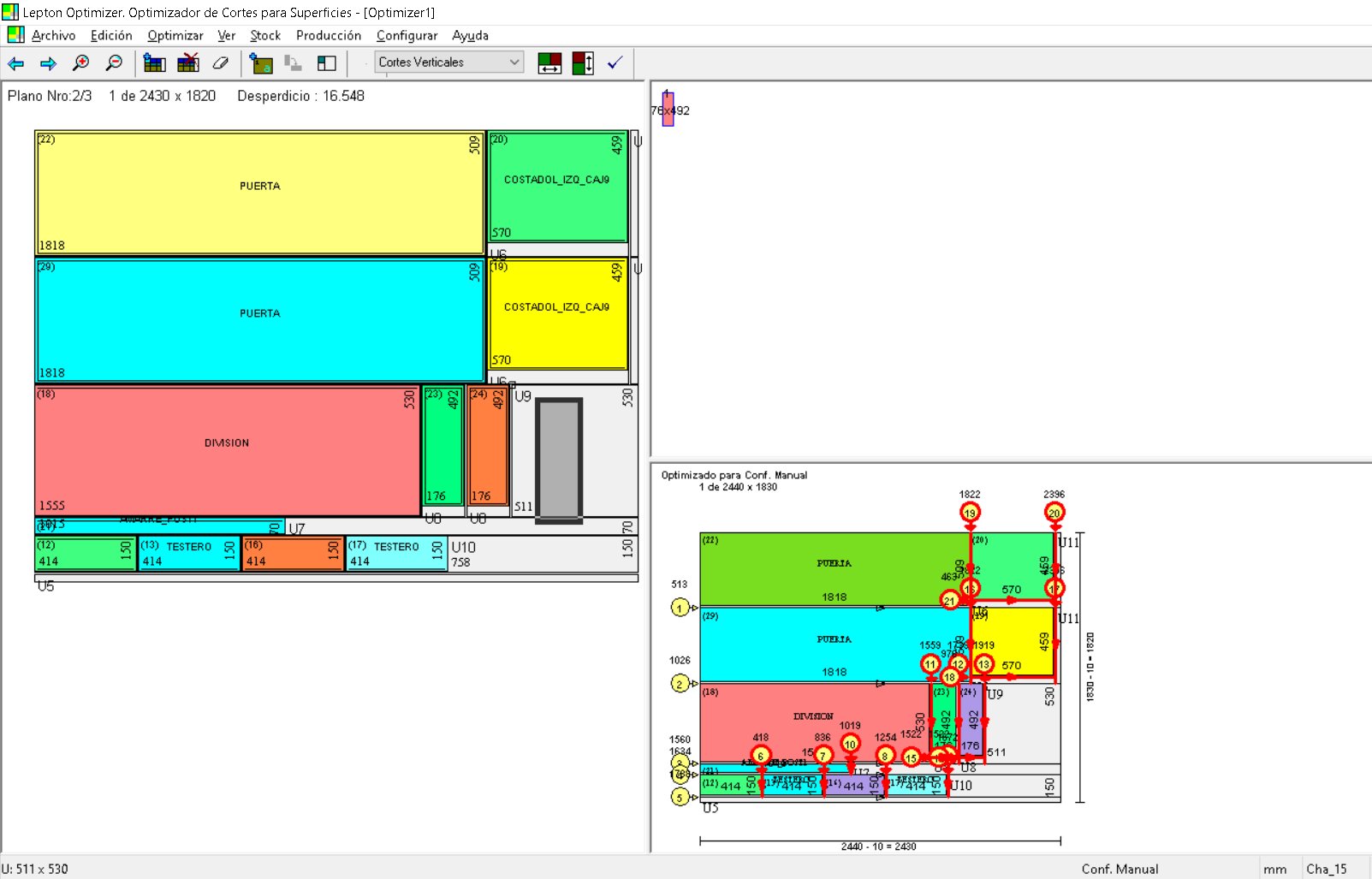Select the eraser tool
The width and height of the screenshot is (1372, 879).
[221, 63]
